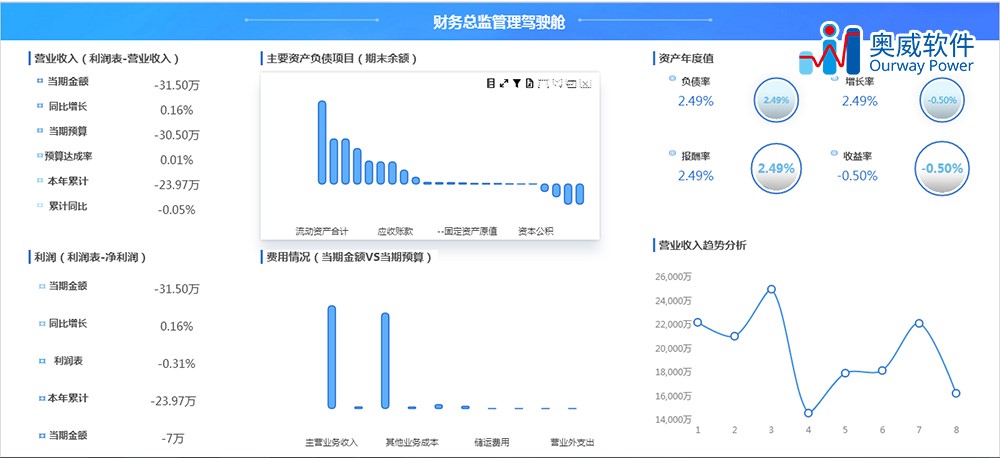Click the trend line peak at point 3
The width and height of the screenshot is (1000, 458).
[x=771, y=289]
